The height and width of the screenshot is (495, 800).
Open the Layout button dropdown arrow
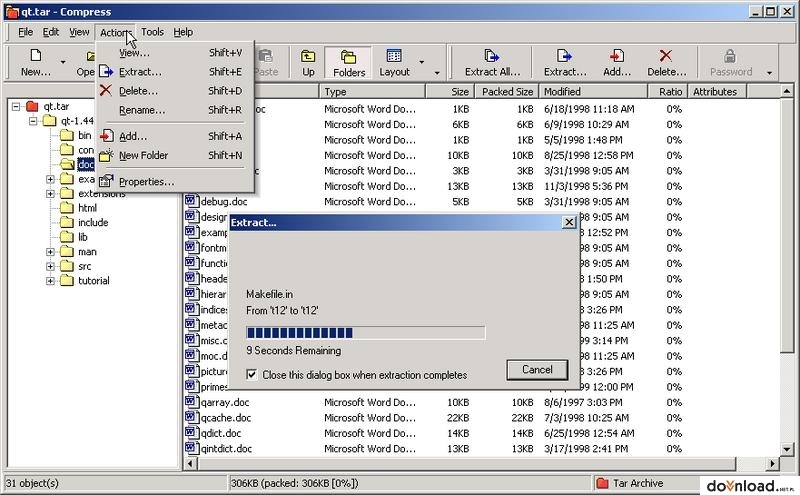pos(422,62)
